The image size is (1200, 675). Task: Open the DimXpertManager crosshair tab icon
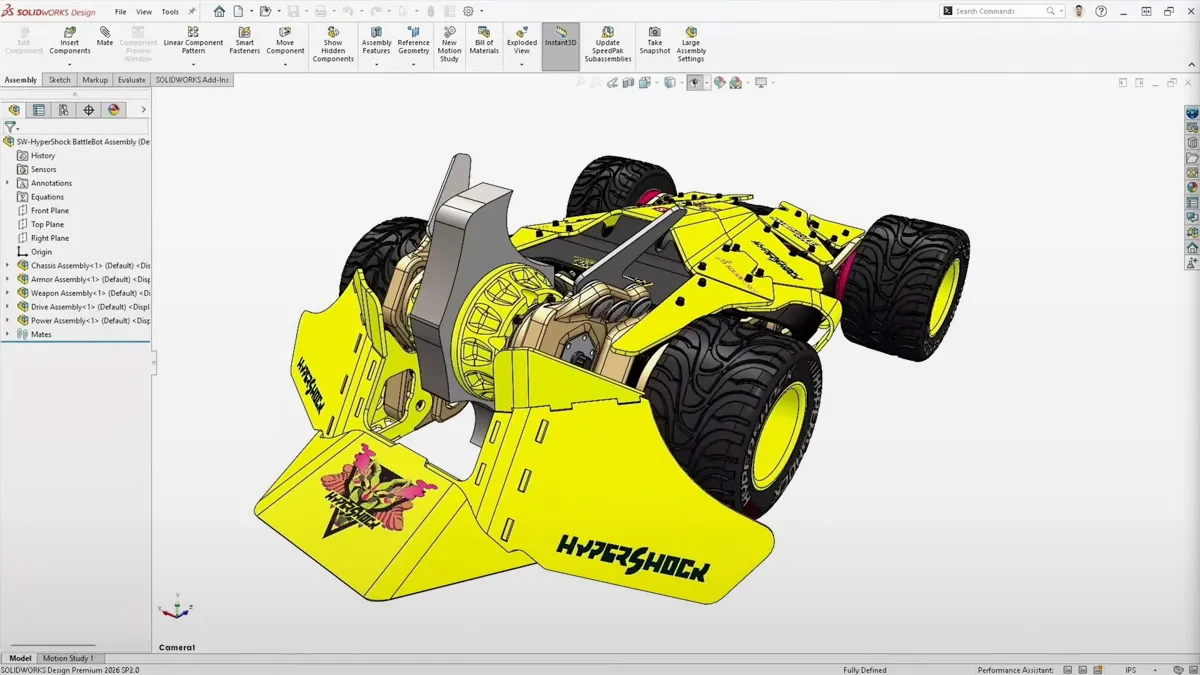tap(89, 110)
